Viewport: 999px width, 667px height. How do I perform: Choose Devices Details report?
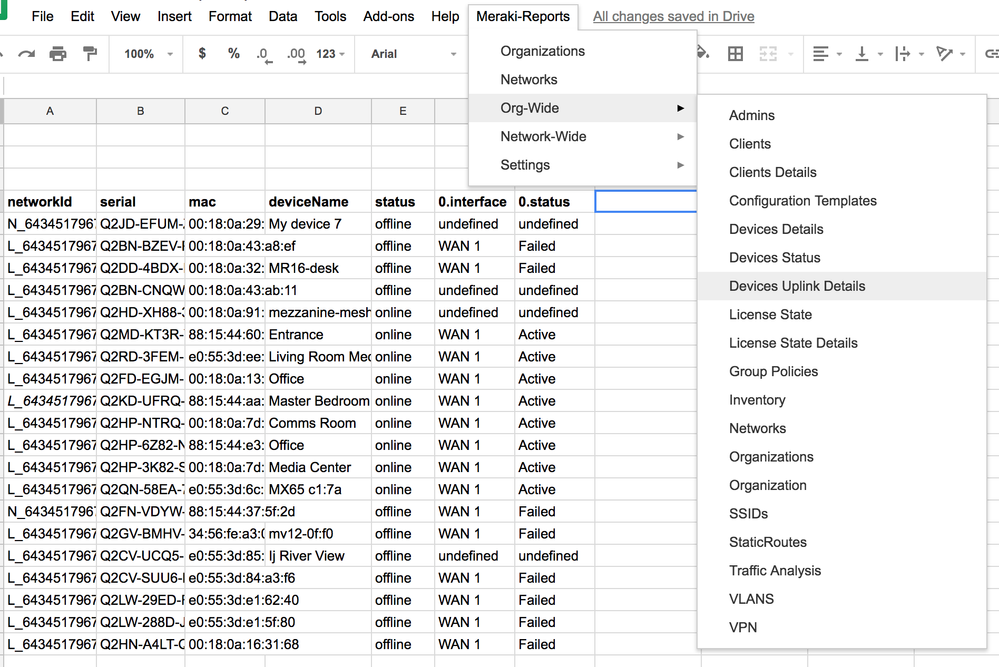click(842, 229)
